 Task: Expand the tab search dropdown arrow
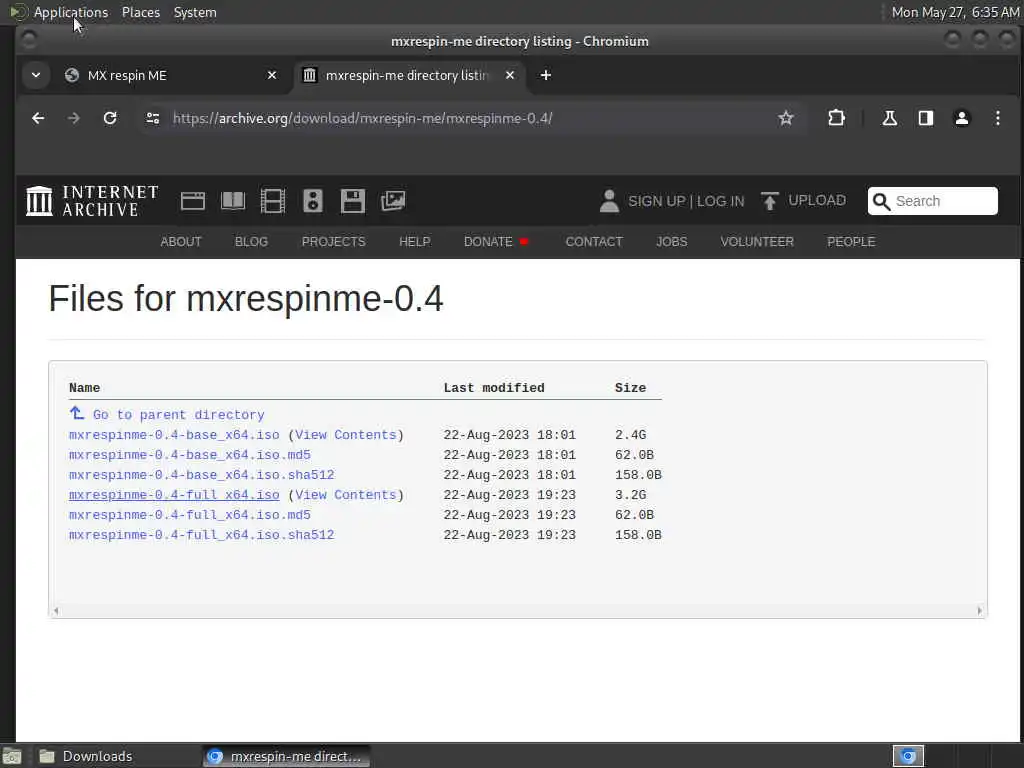pos(36,75)
